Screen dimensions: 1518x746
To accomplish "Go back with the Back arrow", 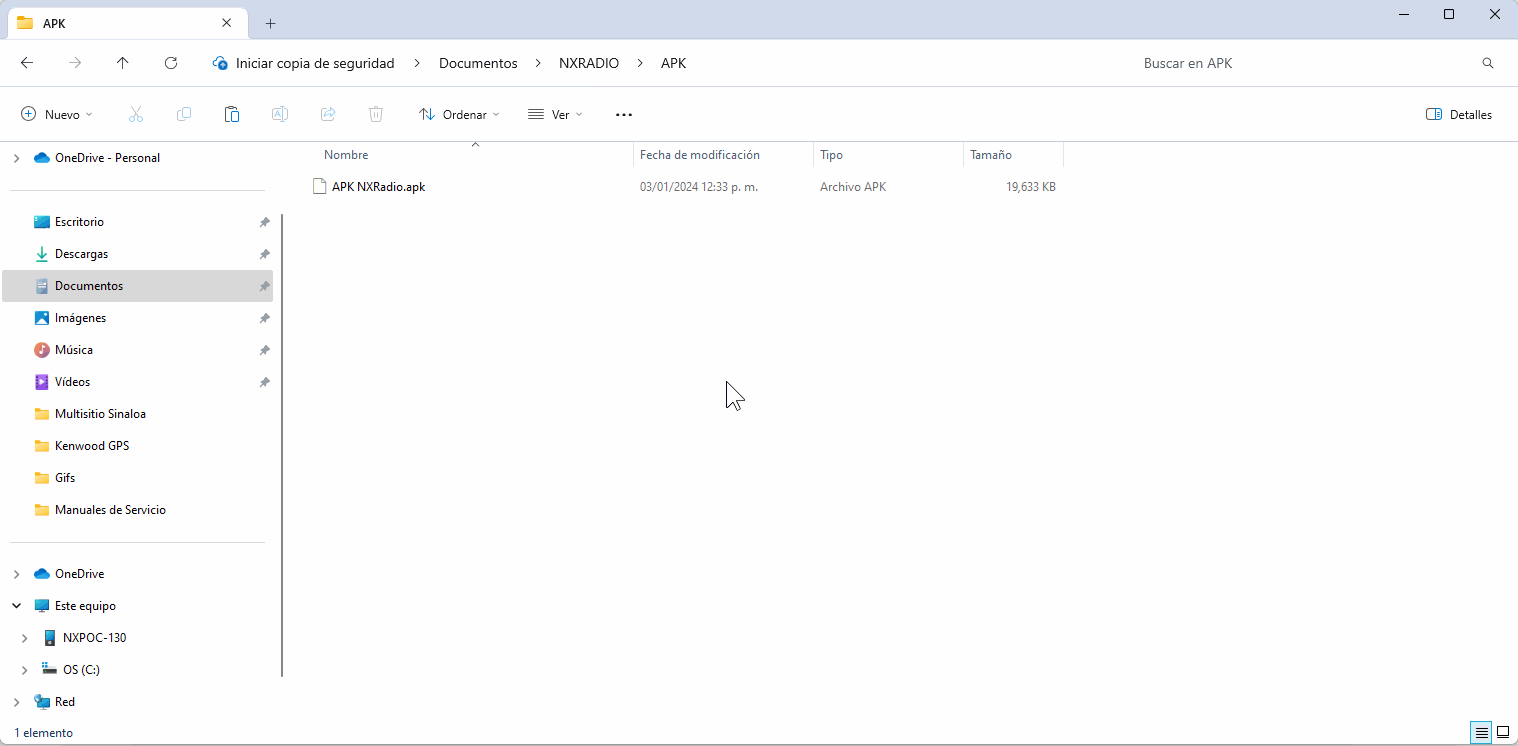I will 27,63.
